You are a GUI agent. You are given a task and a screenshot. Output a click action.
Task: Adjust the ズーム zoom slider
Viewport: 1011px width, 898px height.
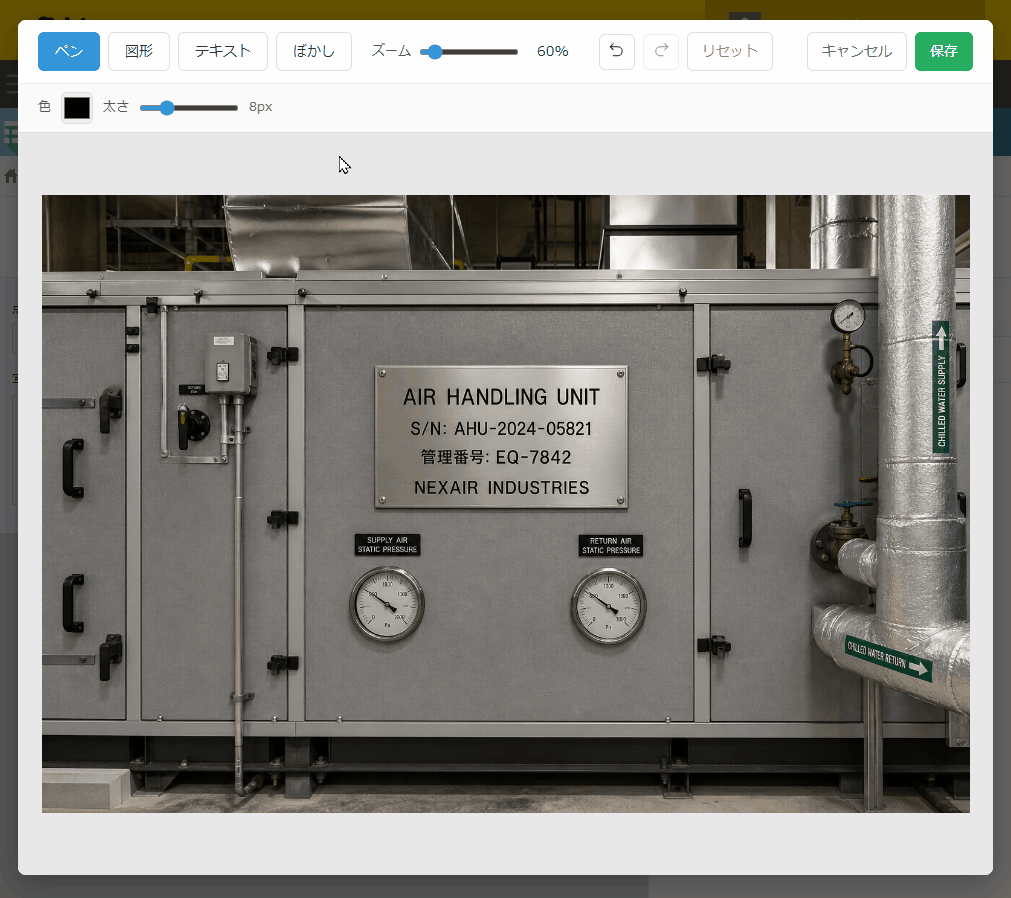[469, 52]
